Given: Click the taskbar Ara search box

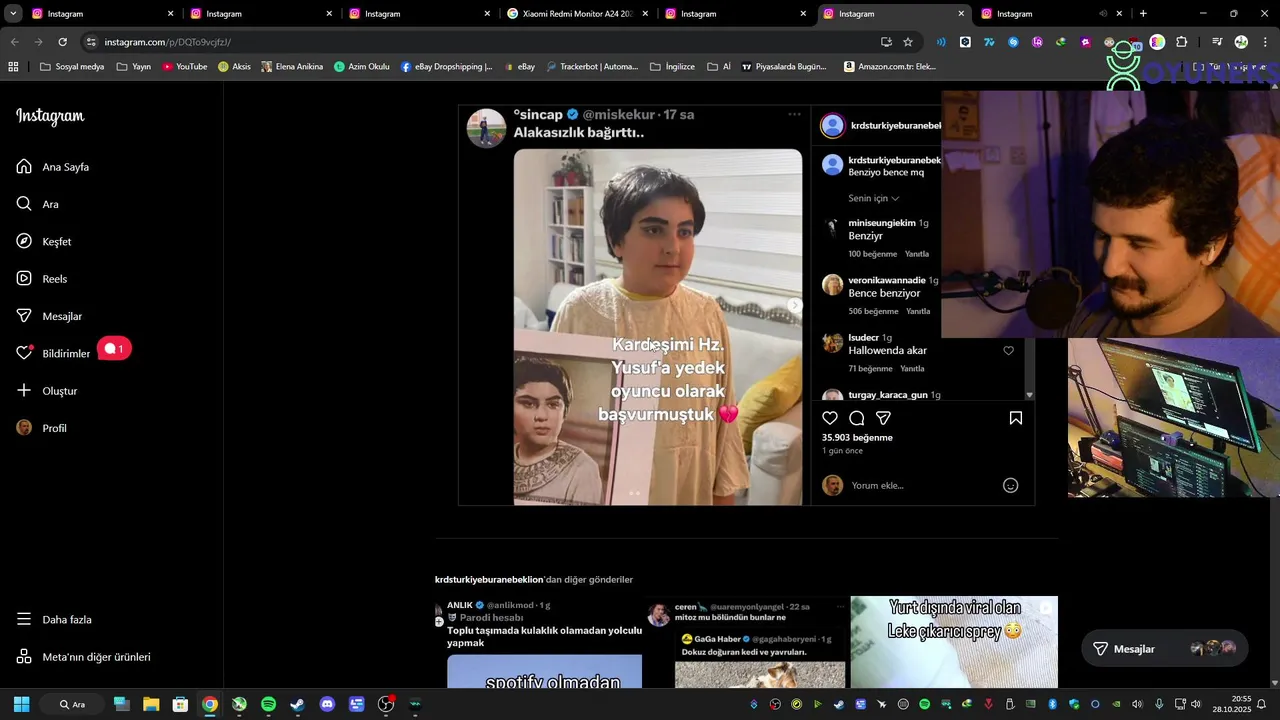Looking at the screenshot, I should point(73,704).
